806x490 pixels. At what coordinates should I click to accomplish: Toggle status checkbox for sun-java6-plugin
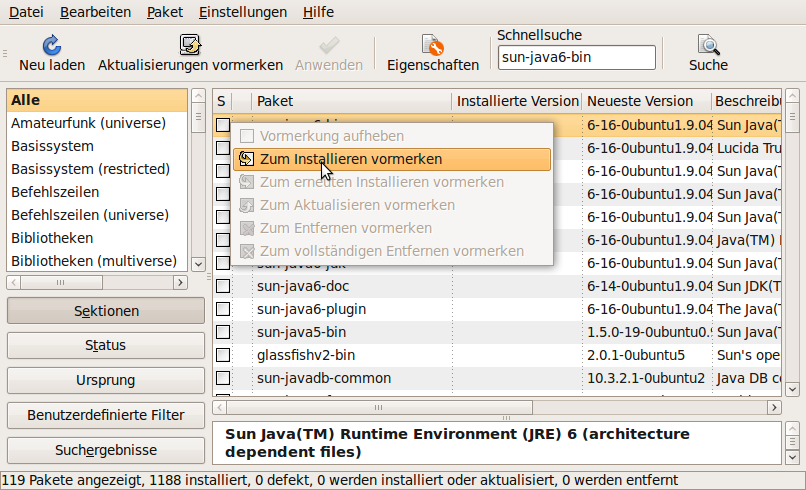pyautogui.click(x=223, y=309)
